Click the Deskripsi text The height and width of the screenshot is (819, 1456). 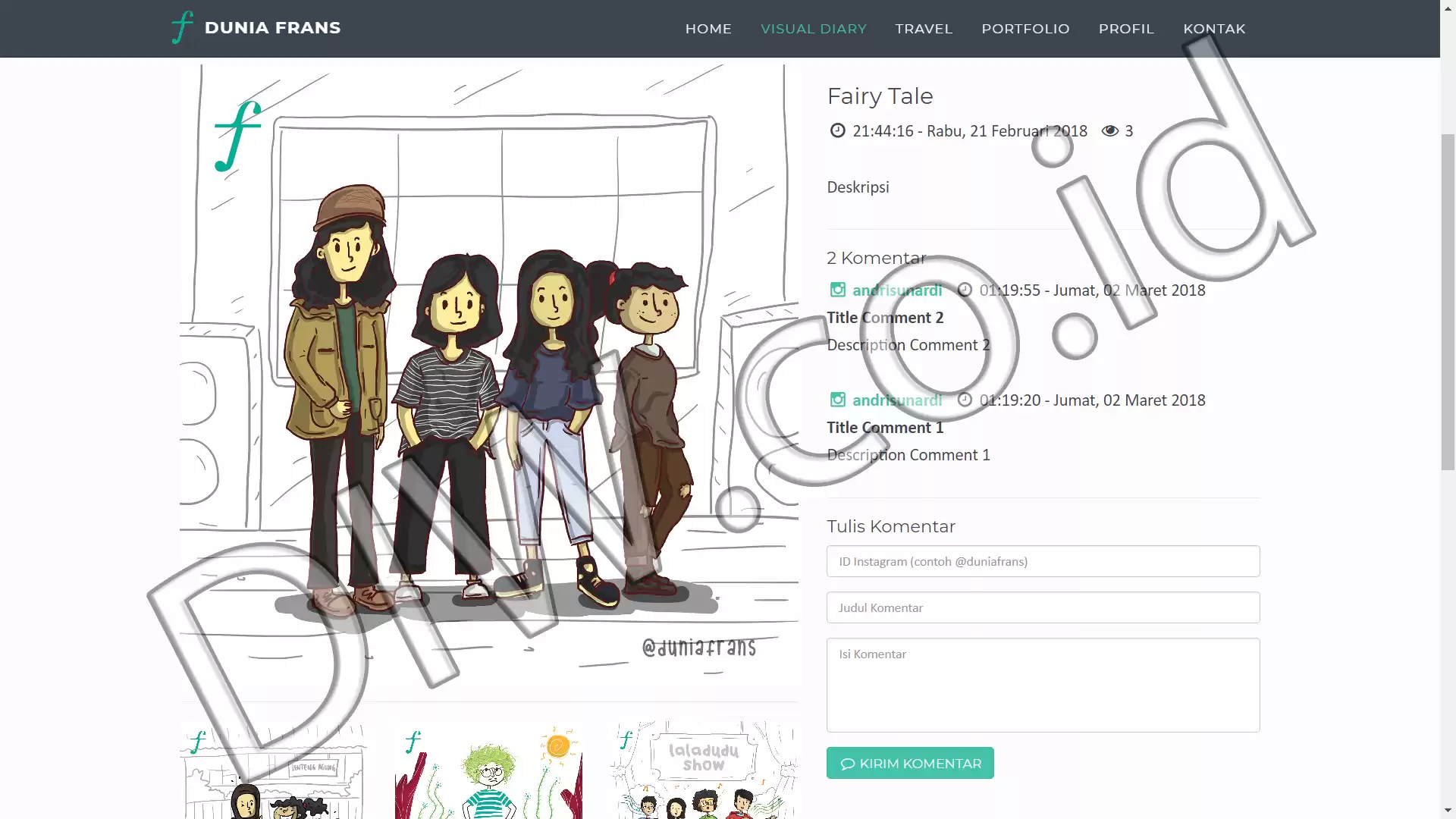coord(858,187)
